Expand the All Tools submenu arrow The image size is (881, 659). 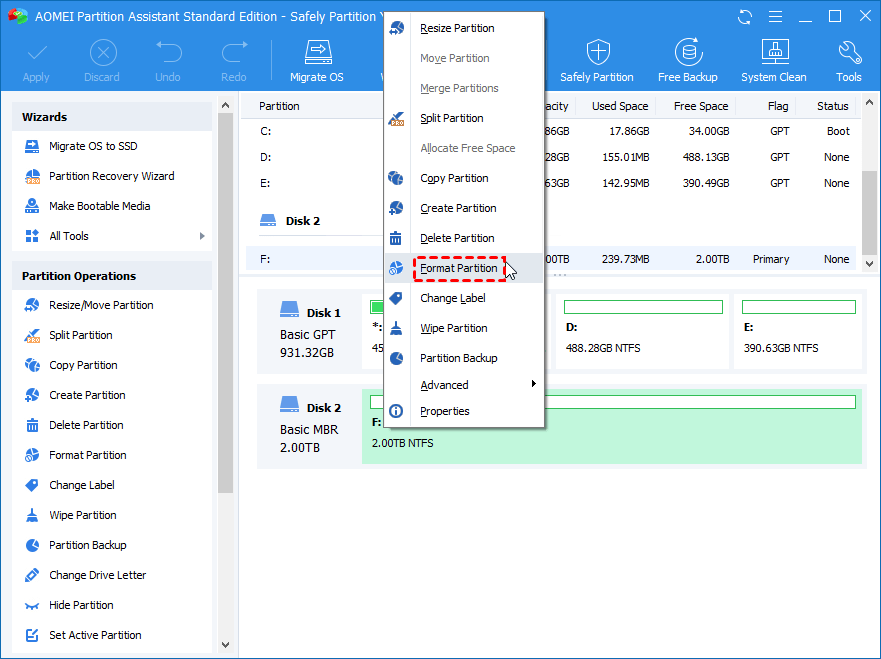tap(202, 236)
